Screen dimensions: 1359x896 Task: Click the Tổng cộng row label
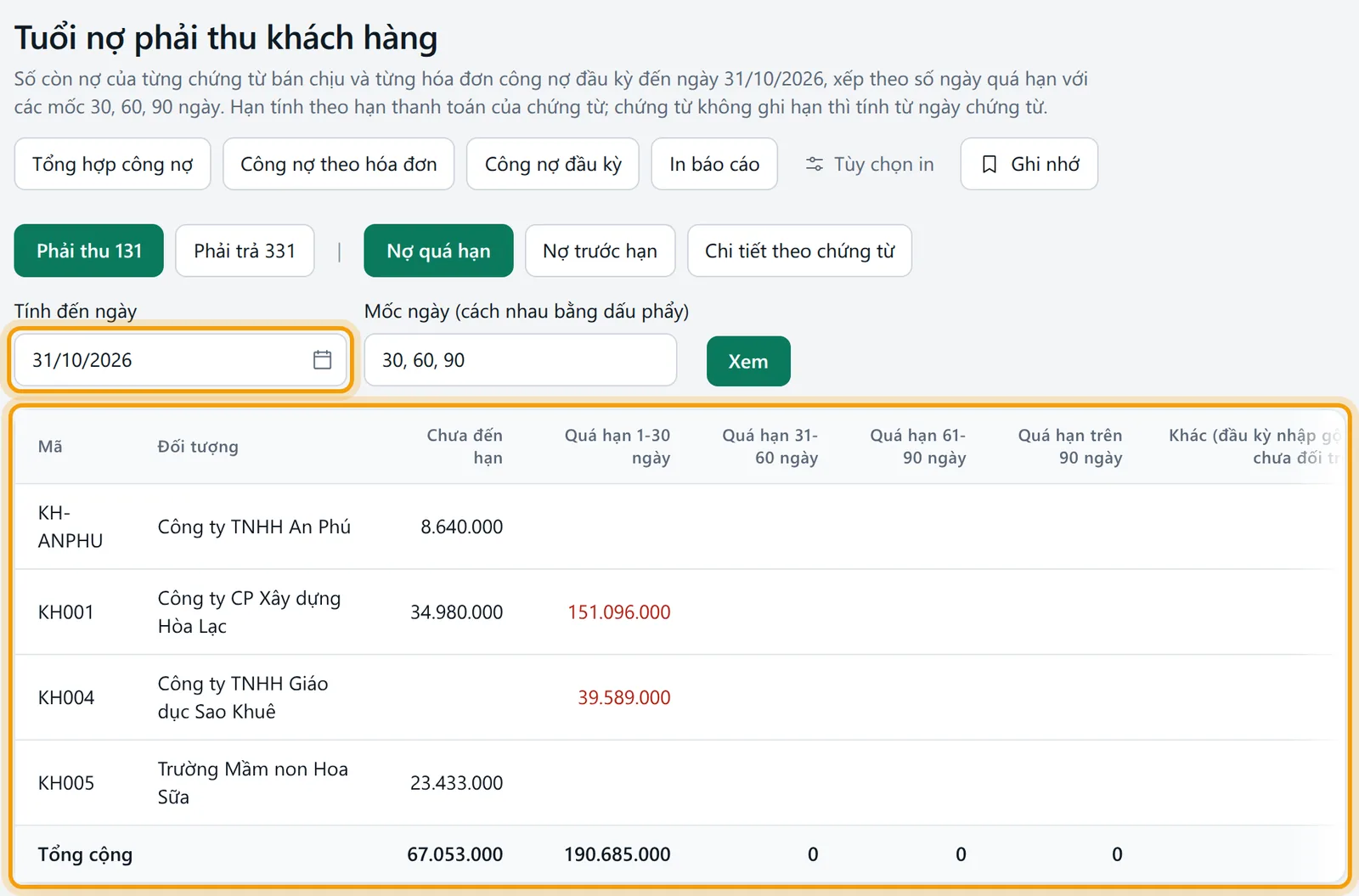click(85, 854)
